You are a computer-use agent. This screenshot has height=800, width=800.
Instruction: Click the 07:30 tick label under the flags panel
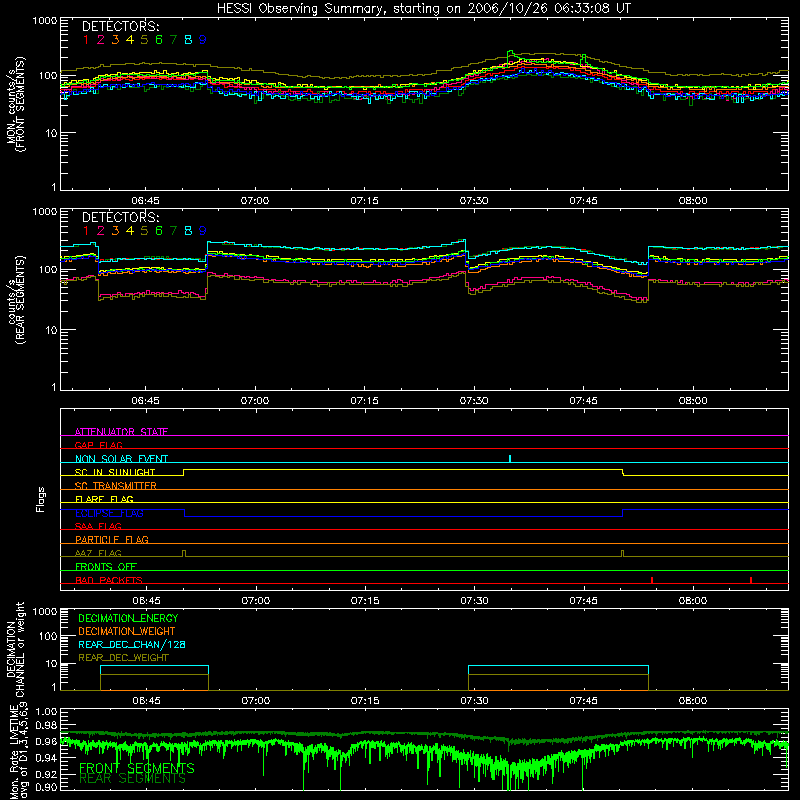474,601
